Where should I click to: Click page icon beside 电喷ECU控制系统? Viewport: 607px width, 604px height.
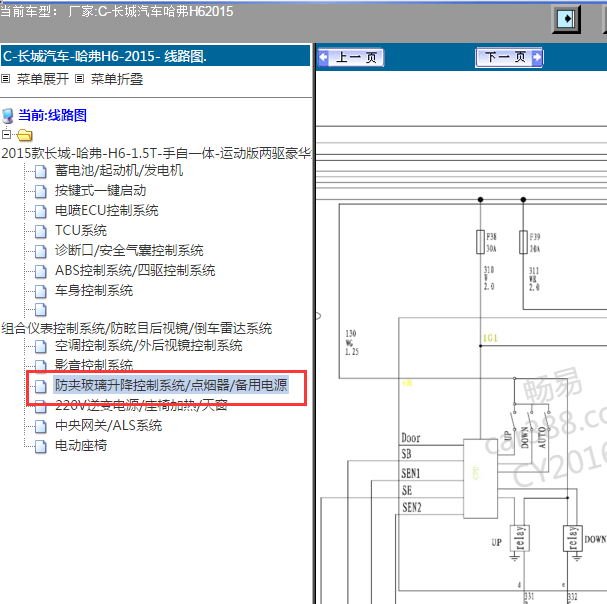point(41,211)
